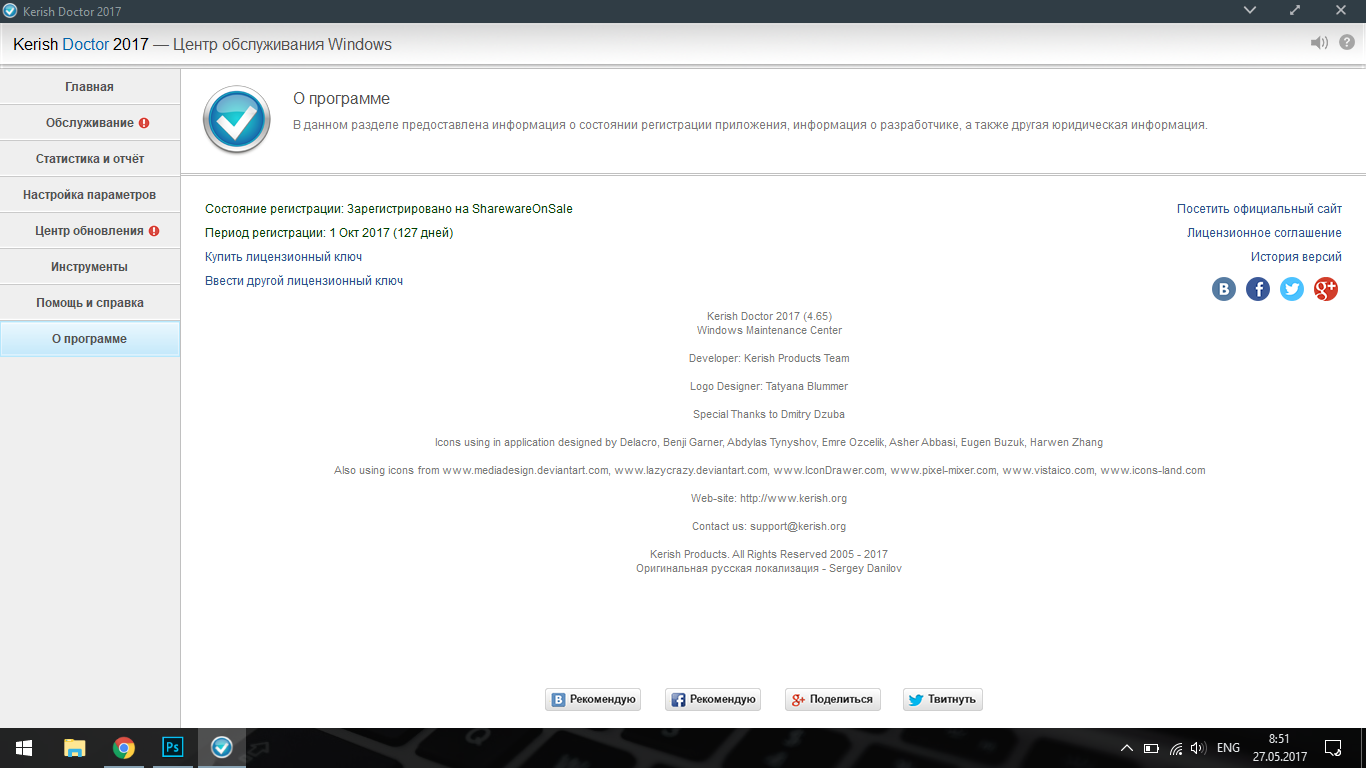Open the Обслуживание section
The image size is (1366, 768).
click(x=90, y=123)
